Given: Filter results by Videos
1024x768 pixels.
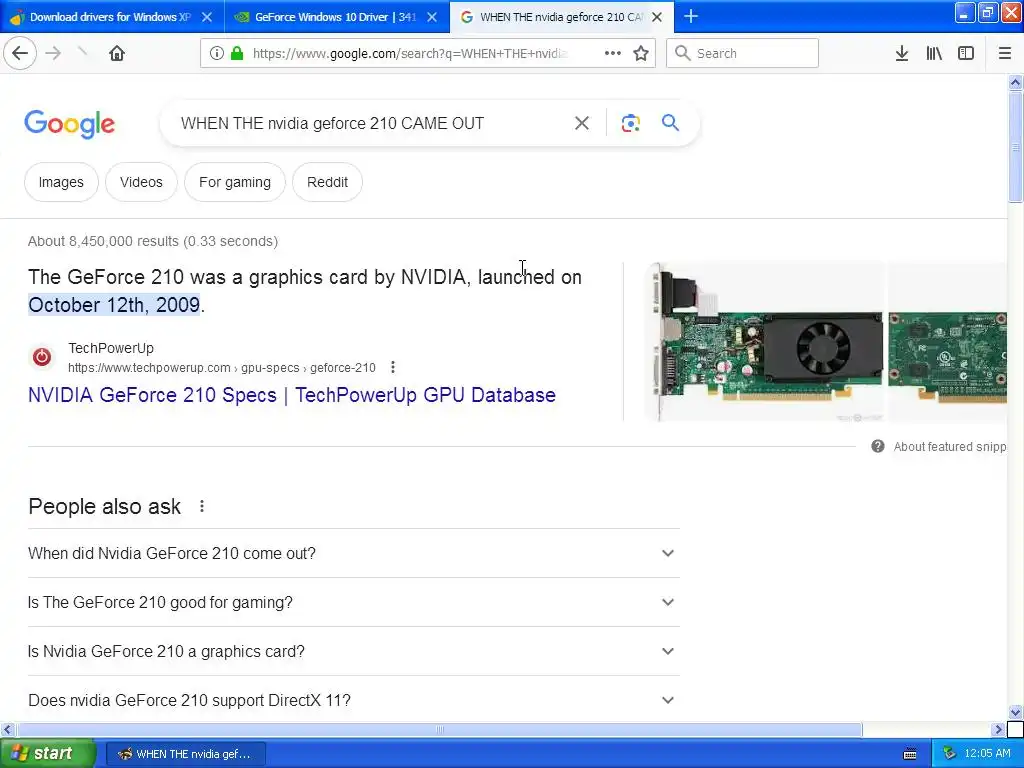Looking at the screenshot, I should 141,182.
